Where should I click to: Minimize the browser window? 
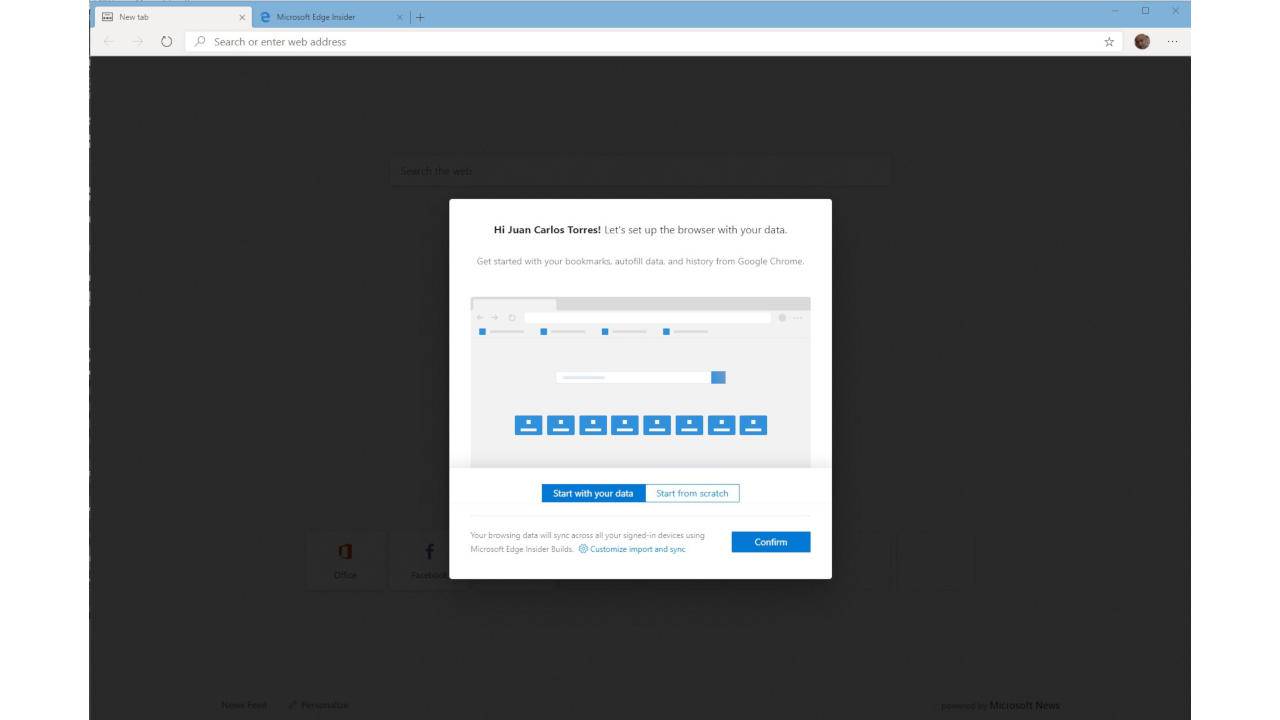pyautogui.click(x=1115, y=10)
